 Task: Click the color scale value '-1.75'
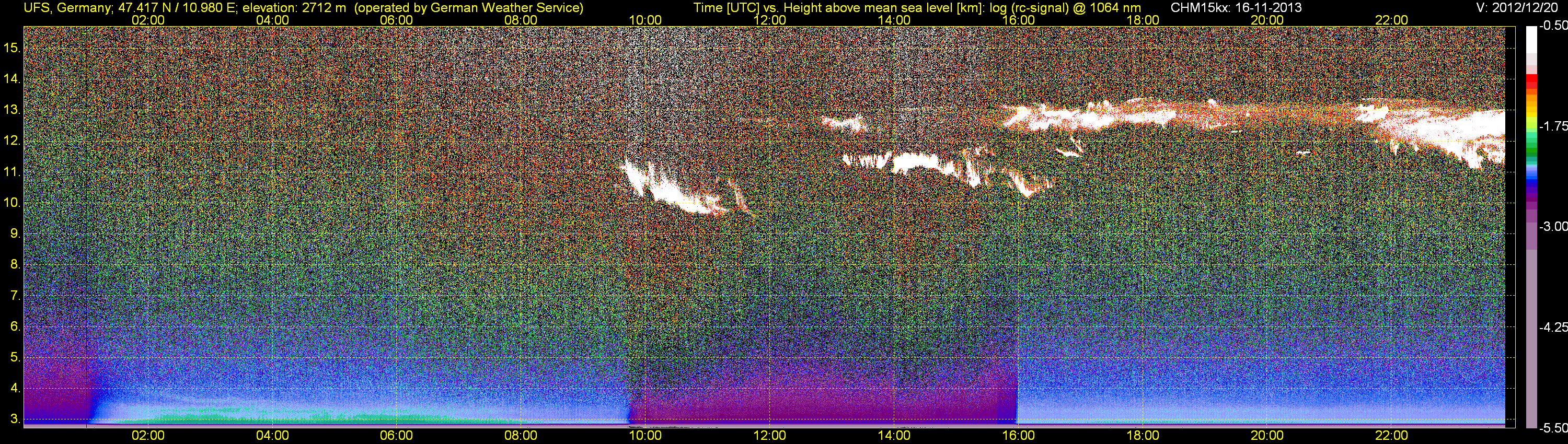coord(1553,126)
